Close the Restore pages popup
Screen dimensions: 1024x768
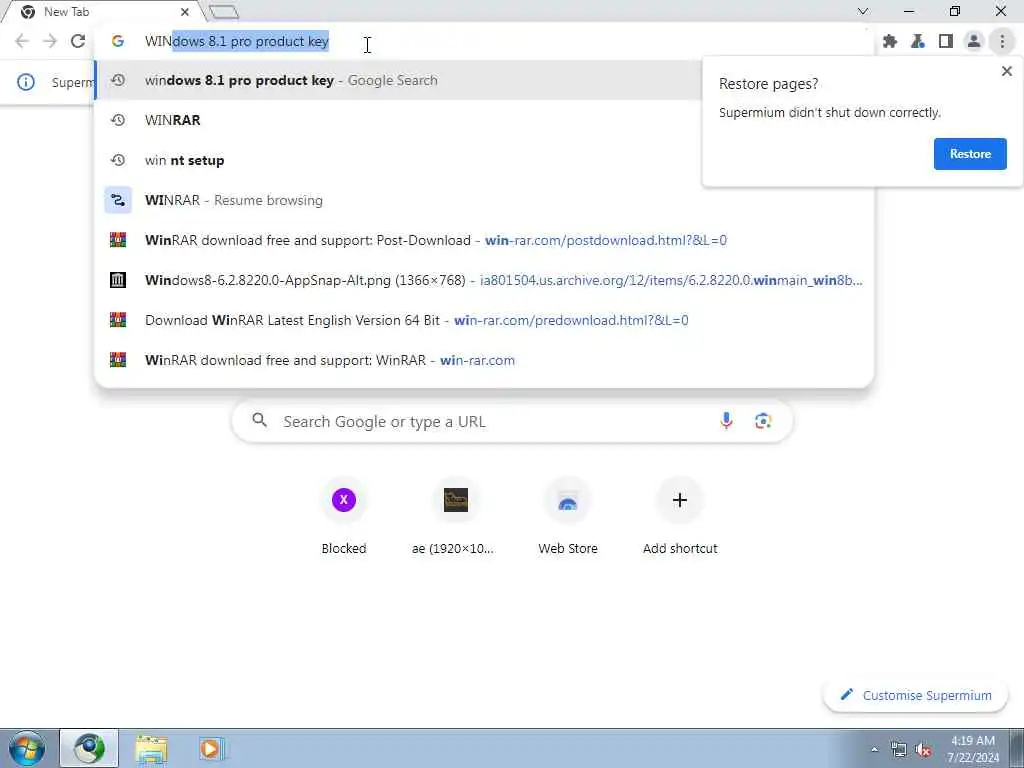pyautogui.click(x=1006, y=71)
